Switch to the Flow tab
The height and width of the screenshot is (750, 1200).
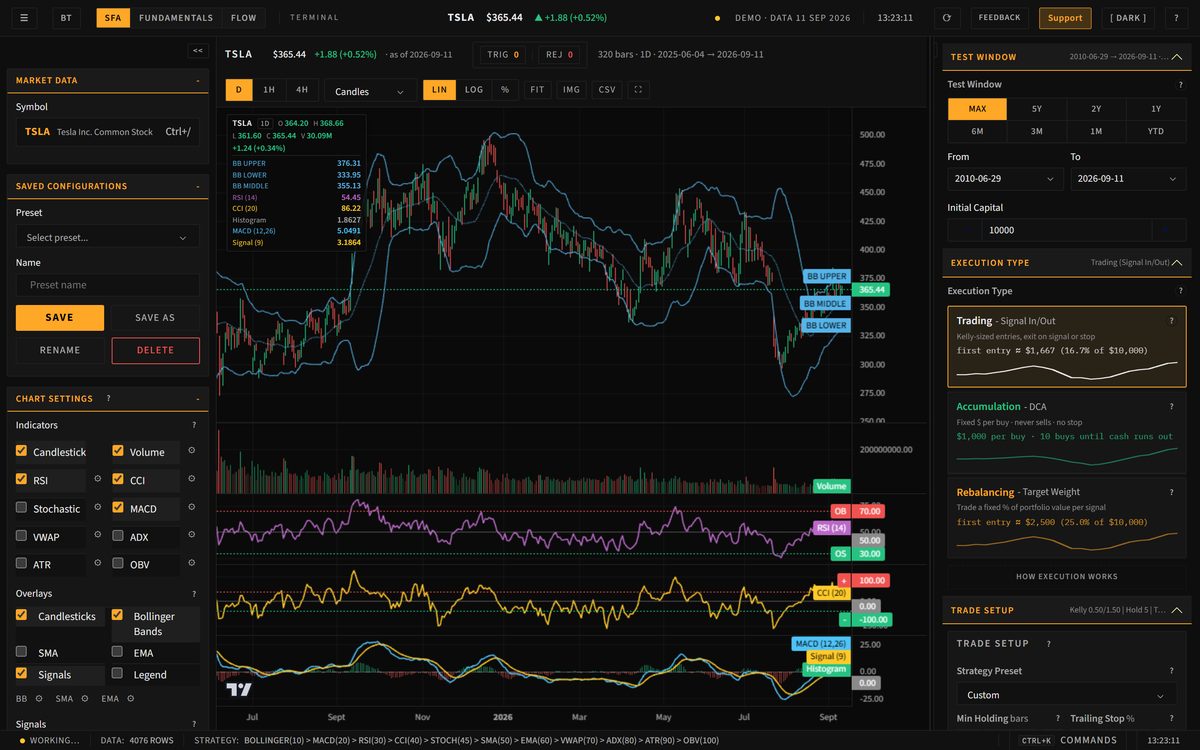pos(243,18)
